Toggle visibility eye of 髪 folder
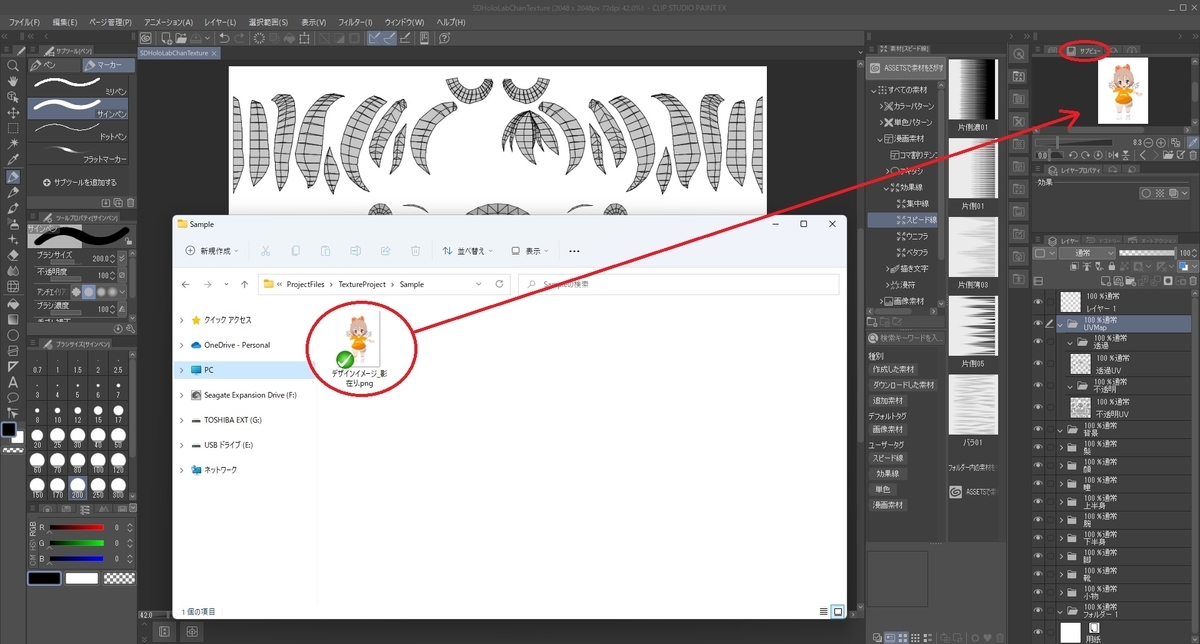The width and height of the screenshot is (1200, 644). (x=1037, y=447)
